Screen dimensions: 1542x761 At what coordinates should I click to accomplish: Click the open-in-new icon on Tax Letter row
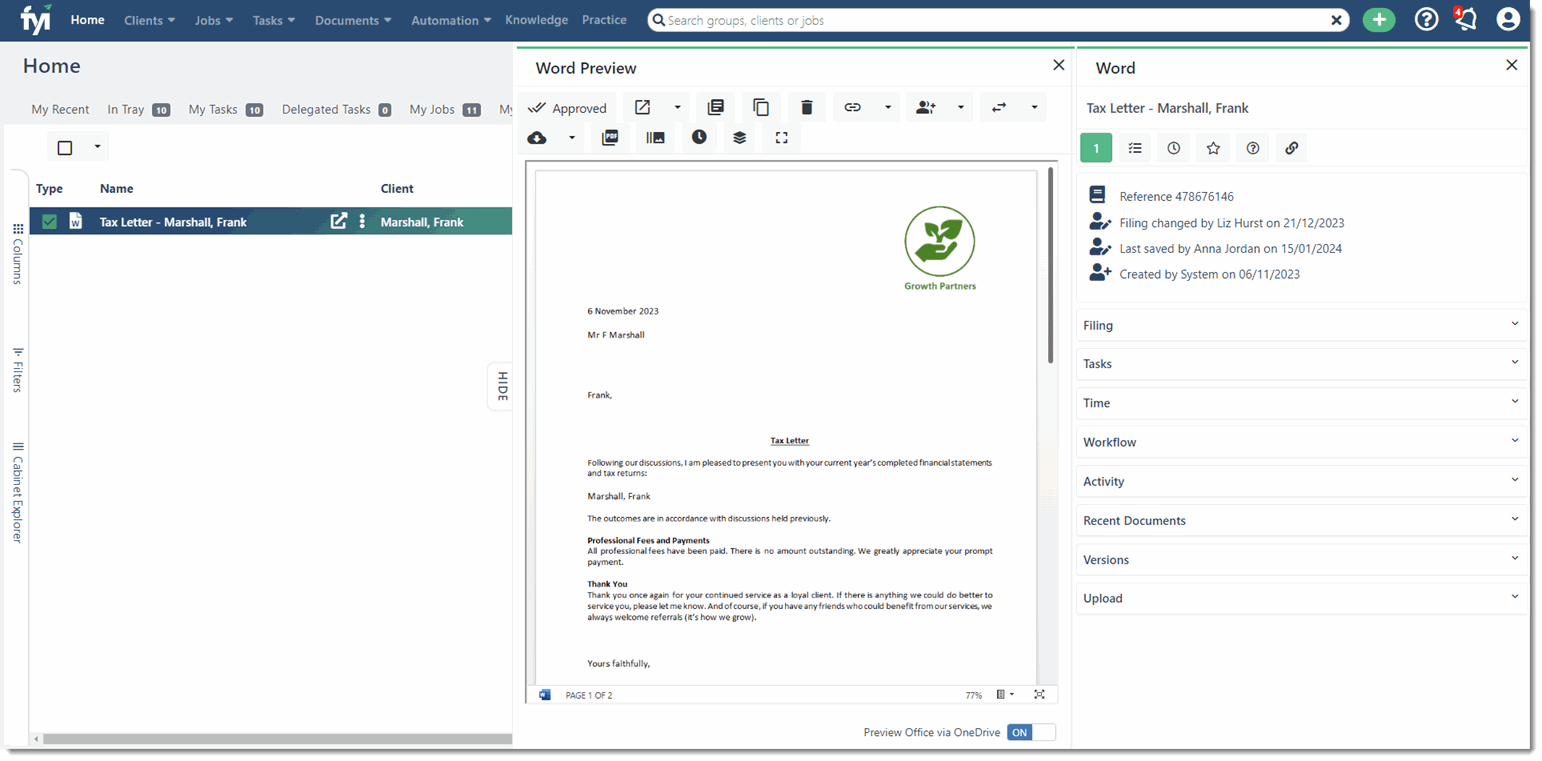[339, 222]
